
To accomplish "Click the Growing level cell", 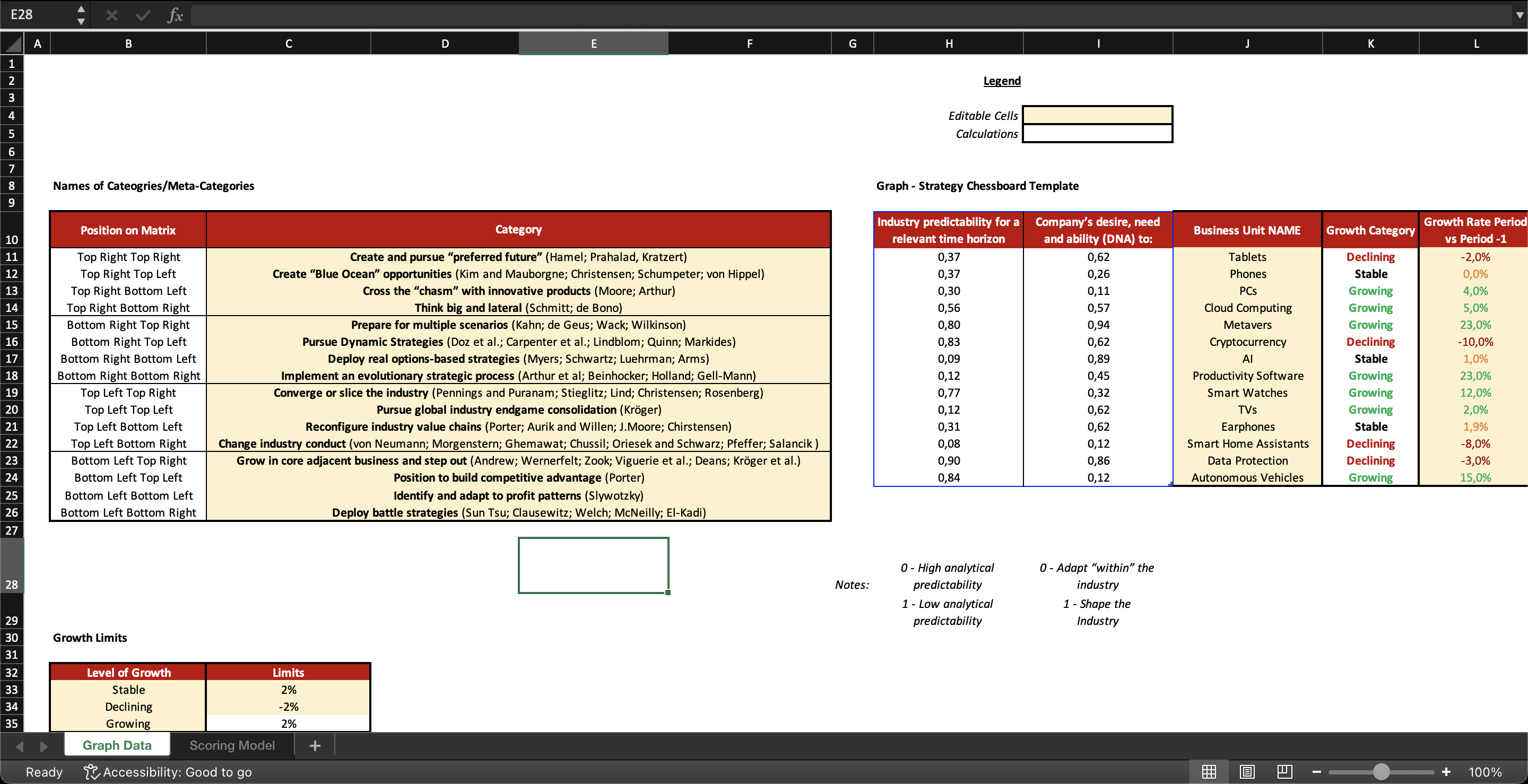I will tap(128, 724).
